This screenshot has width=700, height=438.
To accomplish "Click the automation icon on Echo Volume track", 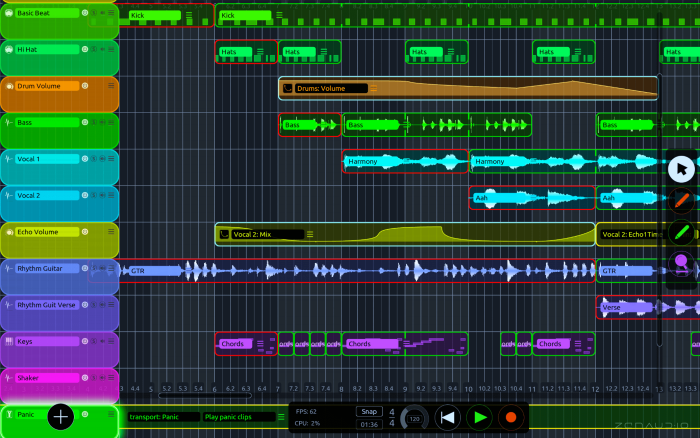I will (x=9, y=232).
